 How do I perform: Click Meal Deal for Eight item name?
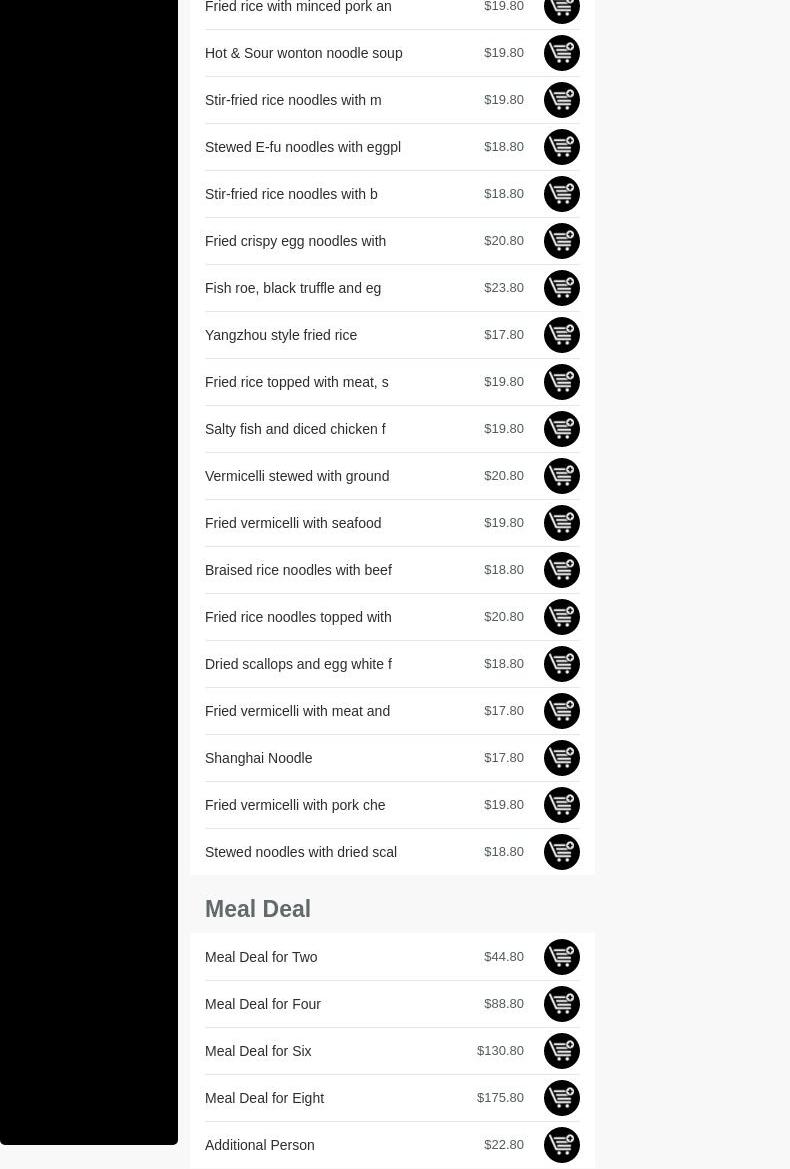click(264, 1098)
